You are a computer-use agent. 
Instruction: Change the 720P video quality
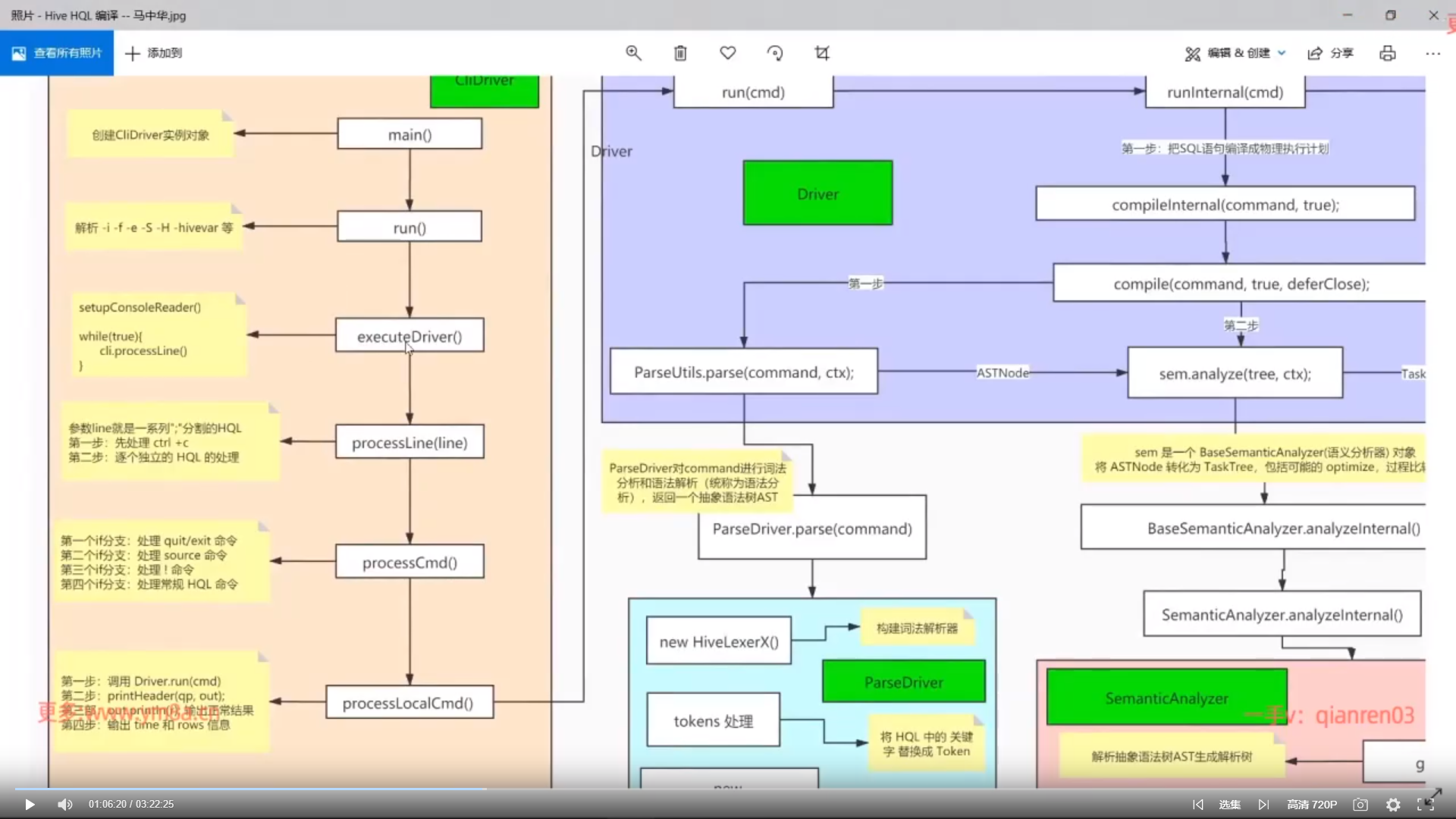pyautogui.click(x=1312, y=805)
